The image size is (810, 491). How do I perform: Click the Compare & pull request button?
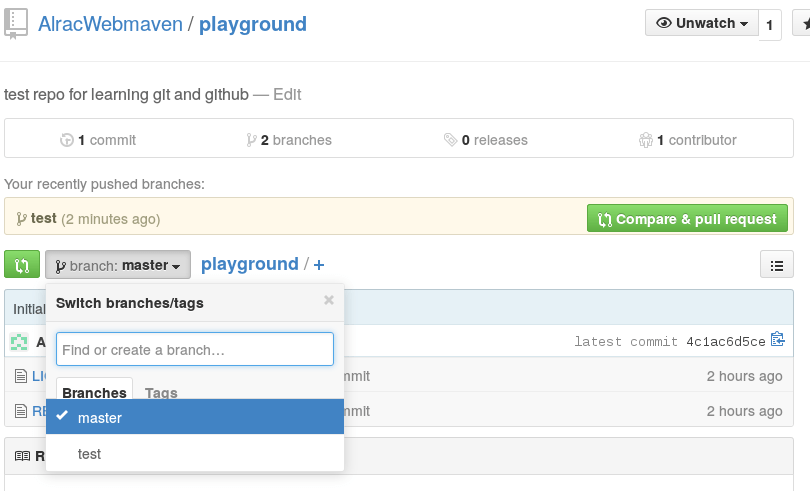(x=687, y=219)
